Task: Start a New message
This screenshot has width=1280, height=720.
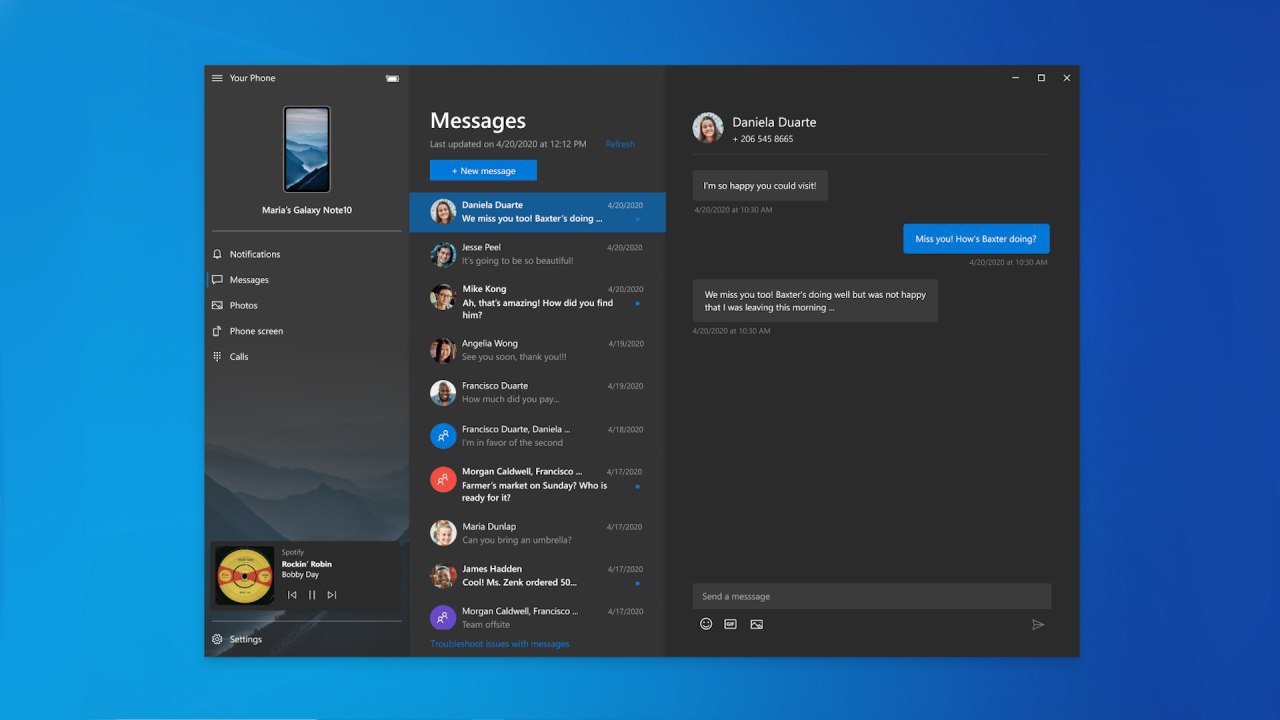Action: point(483,170)
